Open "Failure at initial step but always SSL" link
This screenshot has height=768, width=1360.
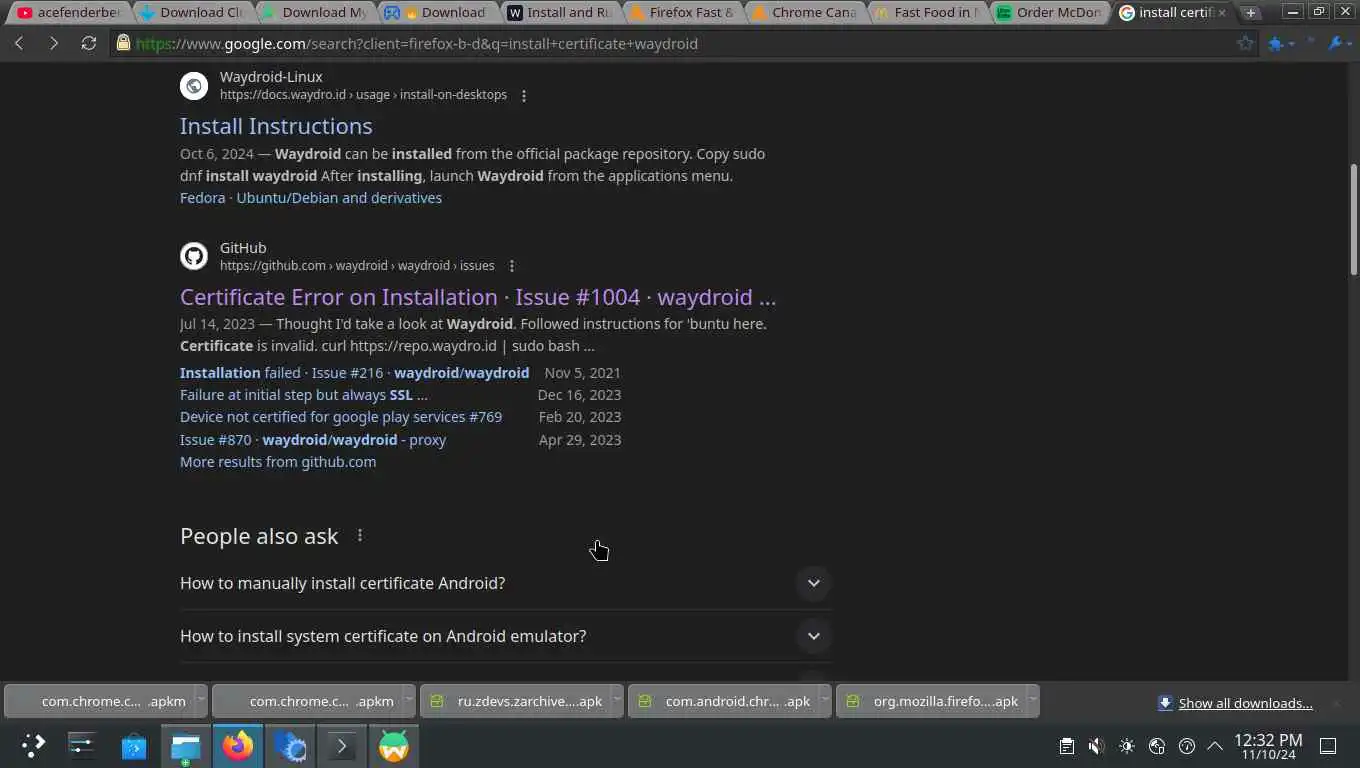304,395
